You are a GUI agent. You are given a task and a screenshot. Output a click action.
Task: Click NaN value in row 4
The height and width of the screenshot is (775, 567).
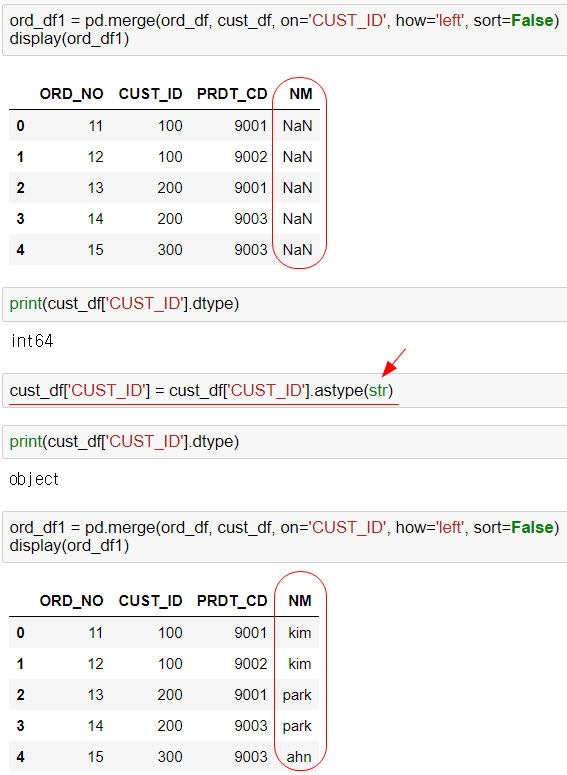tap(298, 250)
